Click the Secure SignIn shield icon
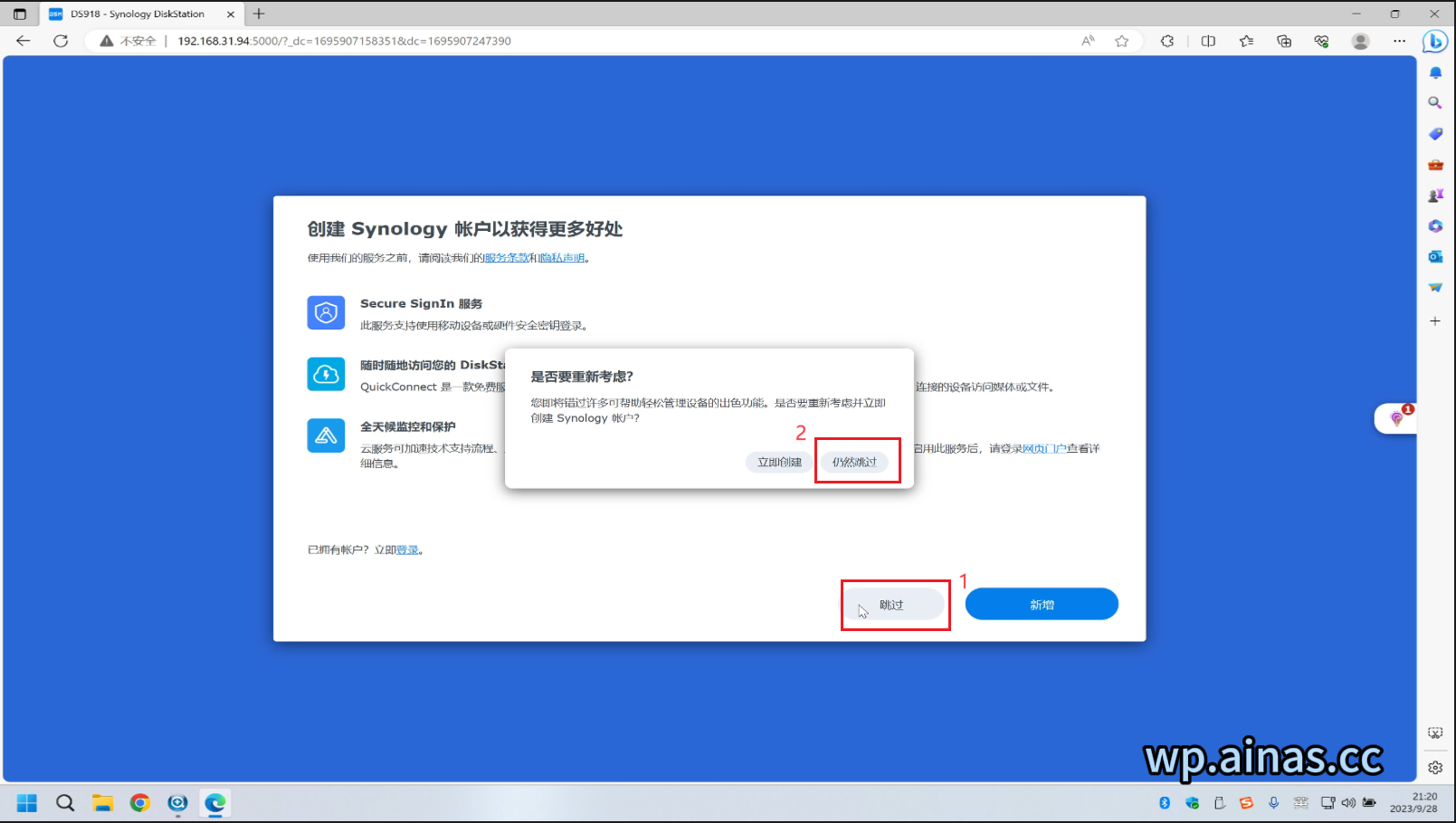 [x=326, y=311]
